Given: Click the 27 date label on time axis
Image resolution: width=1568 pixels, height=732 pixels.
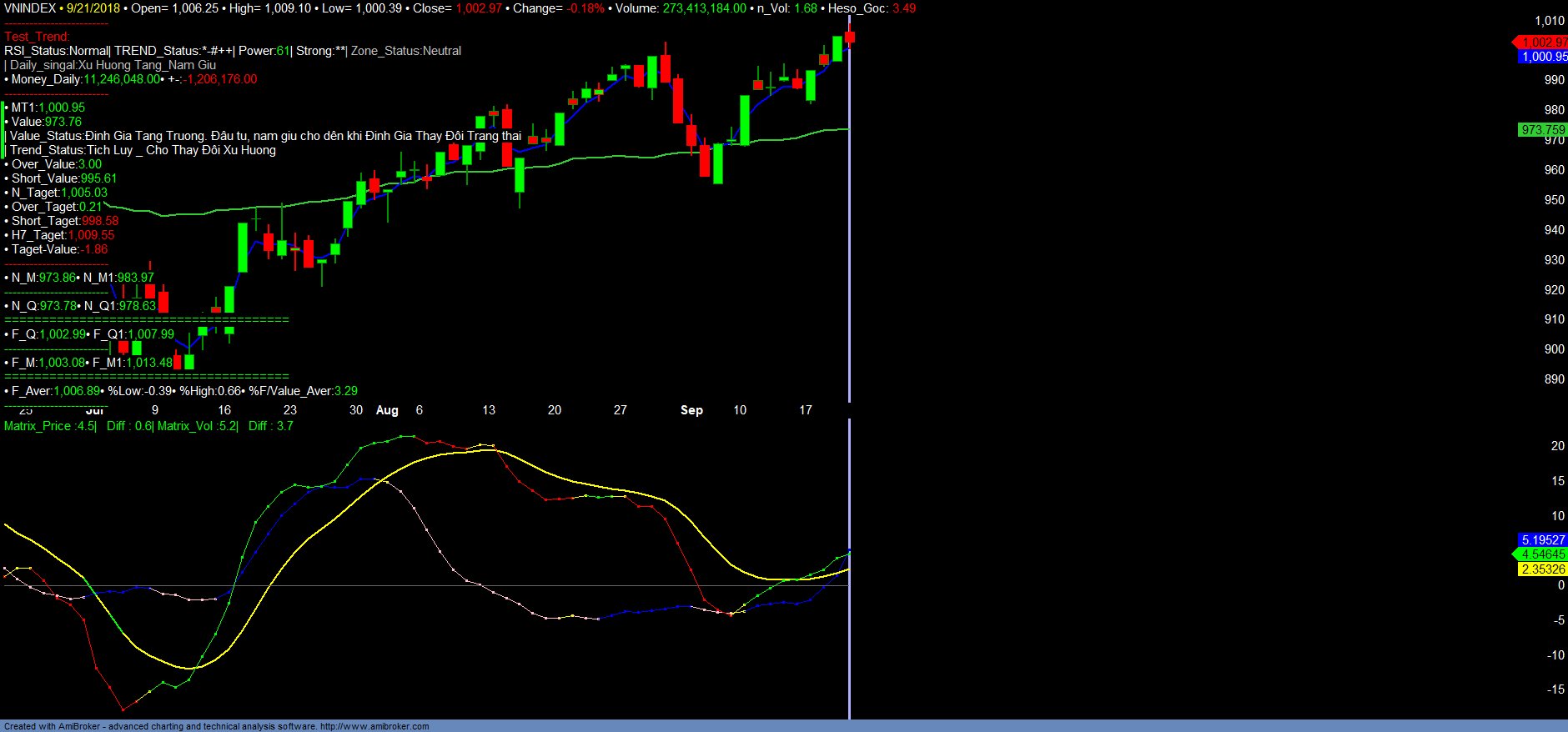Looking at the screenshot, I should coord(620,410).
